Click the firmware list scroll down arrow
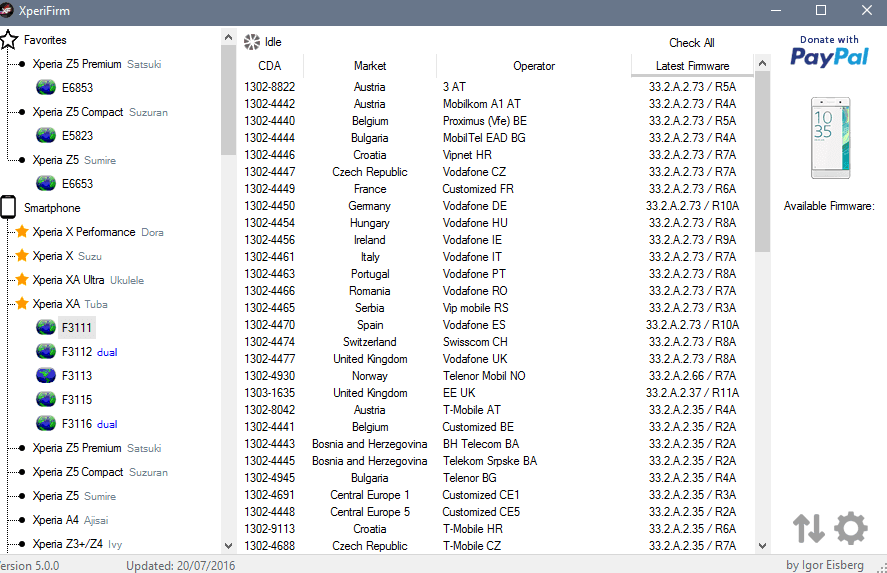The image size is (887, 573). tap(762, 546)
